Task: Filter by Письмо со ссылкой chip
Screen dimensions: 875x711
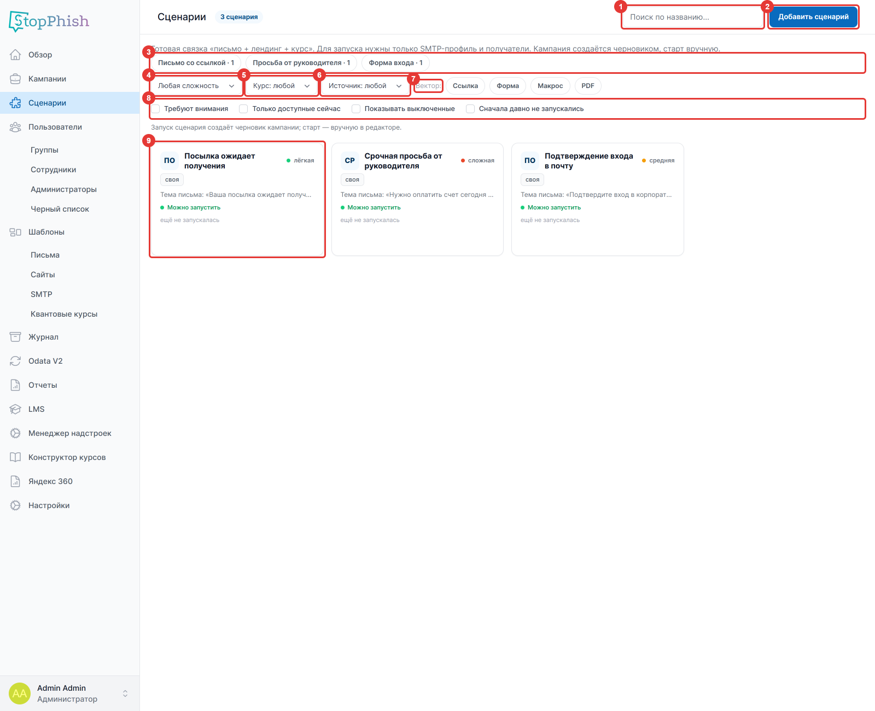Action: 196,63
